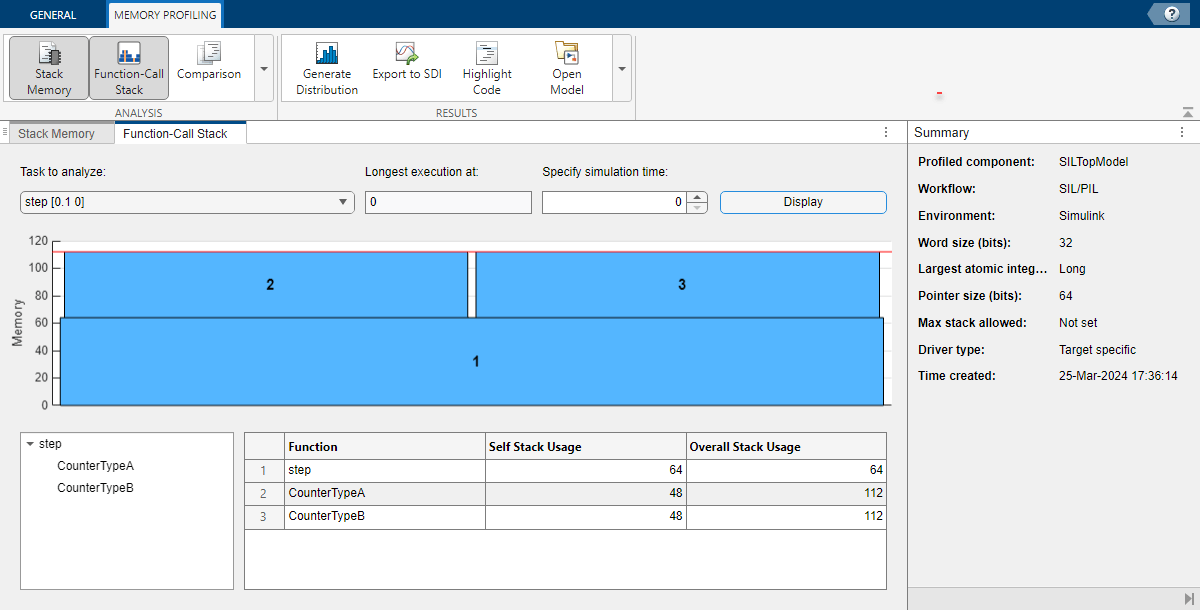Expand the Analysis gallery dropdown arrow

click(x=264, y=69)
